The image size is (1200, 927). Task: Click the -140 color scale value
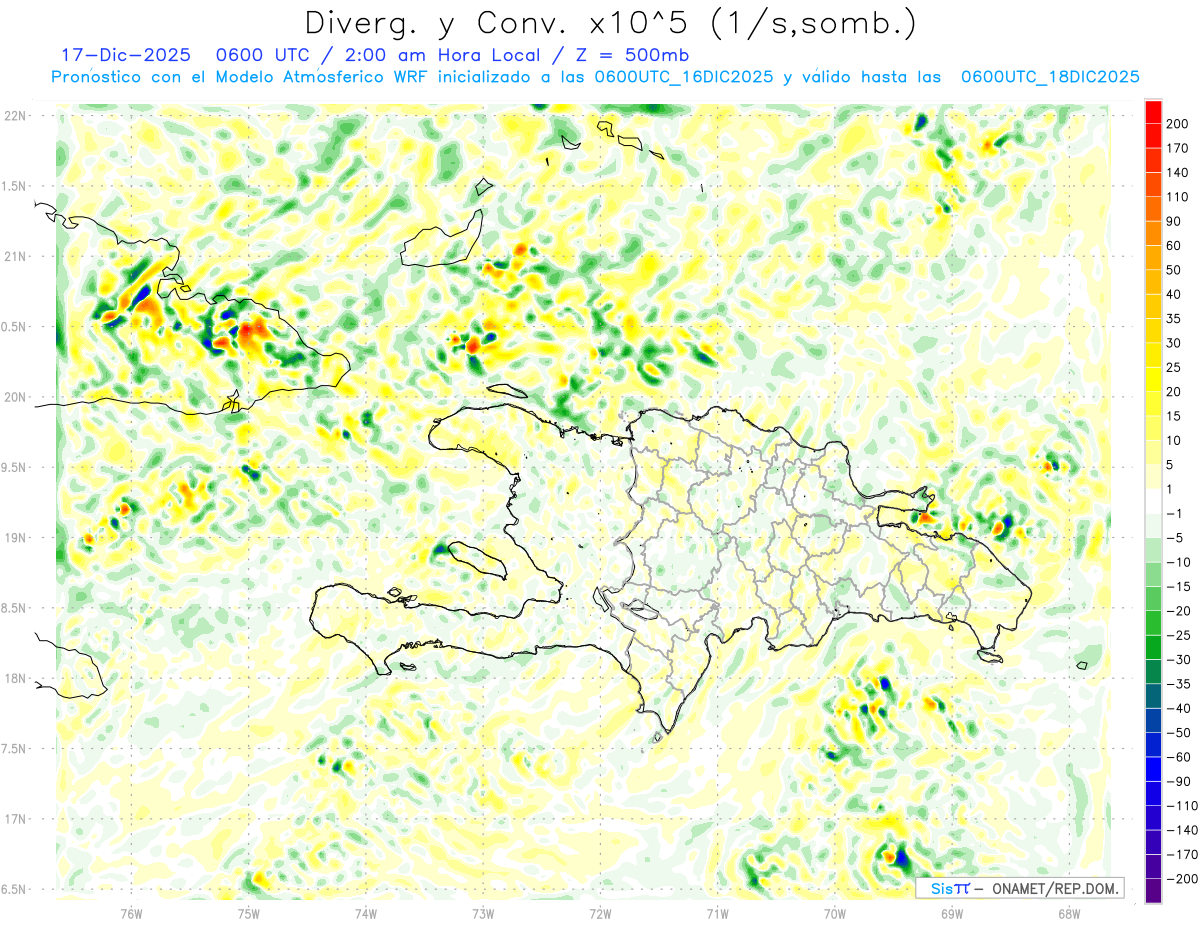tap(1184, 830)
